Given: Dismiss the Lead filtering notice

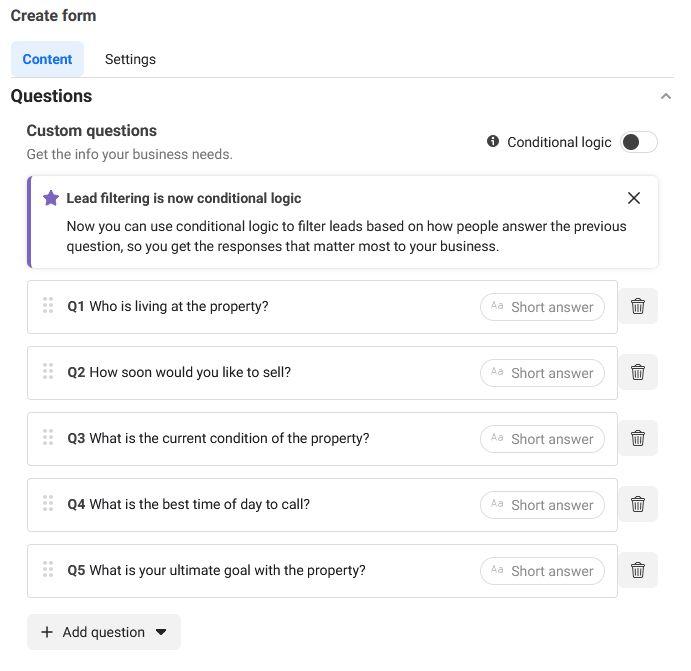Looking at the screenshot, I should point(634,198).
